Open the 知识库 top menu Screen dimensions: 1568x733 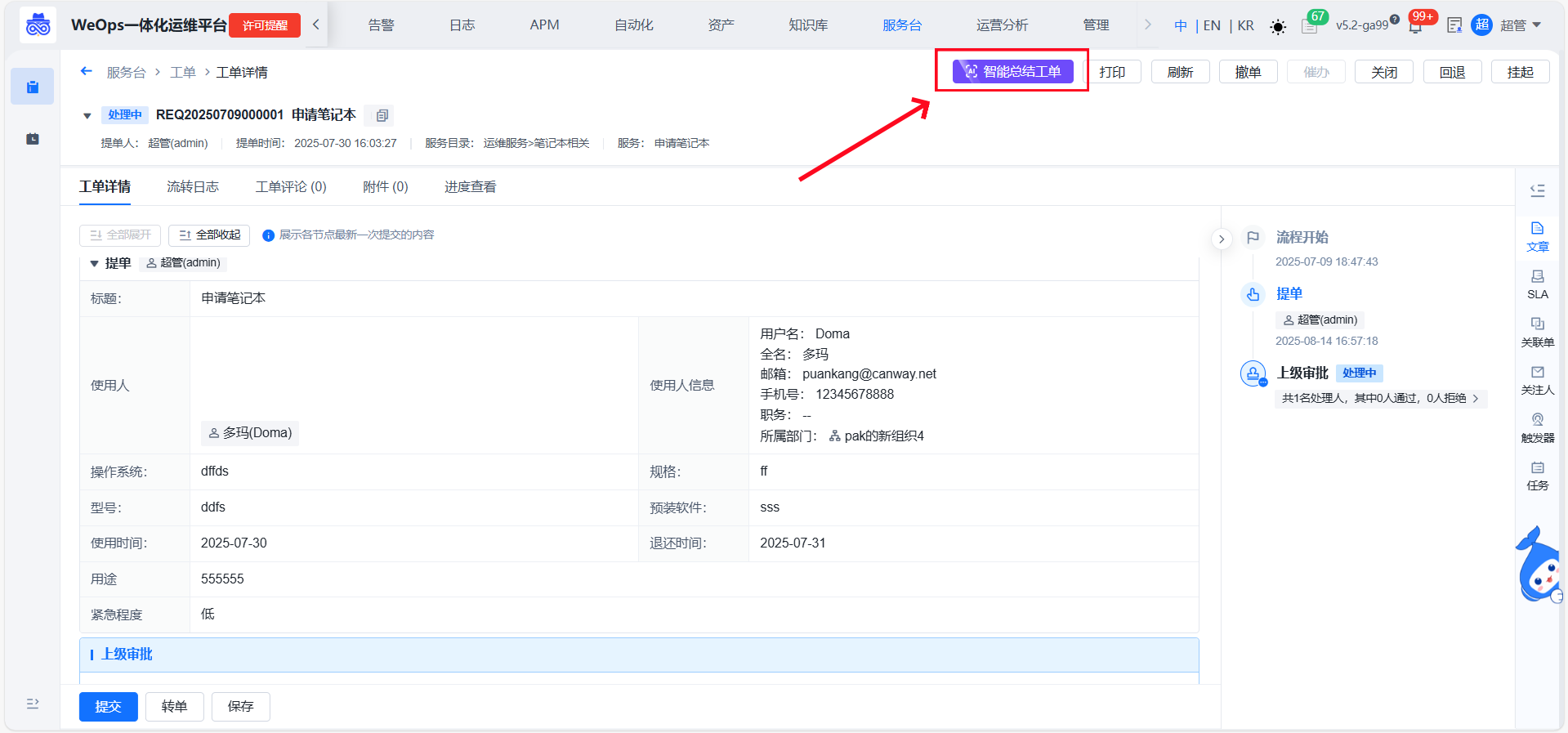(x=807, y=25)
